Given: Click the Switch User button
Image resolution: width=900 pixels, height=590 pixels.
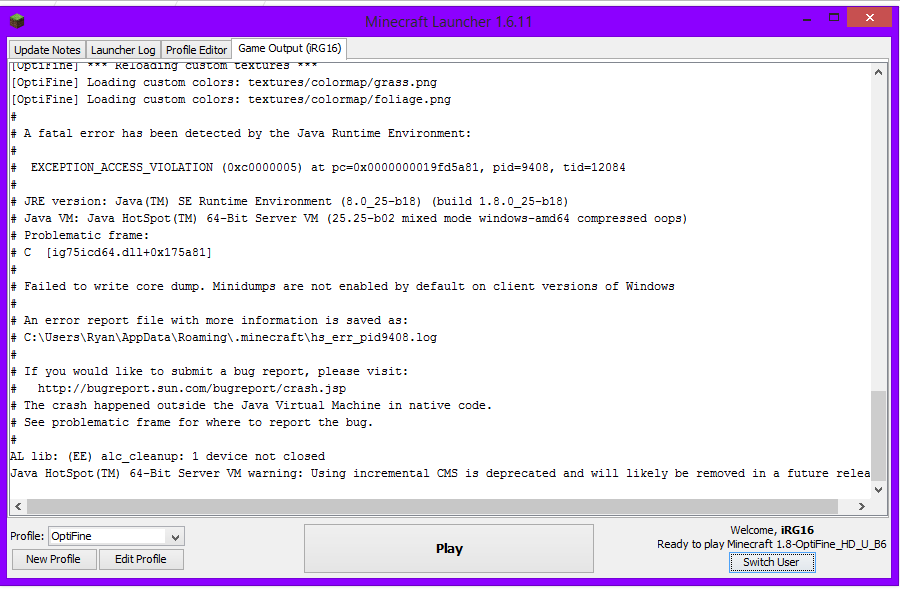Looking at the screenshot, I should [771, 562].
